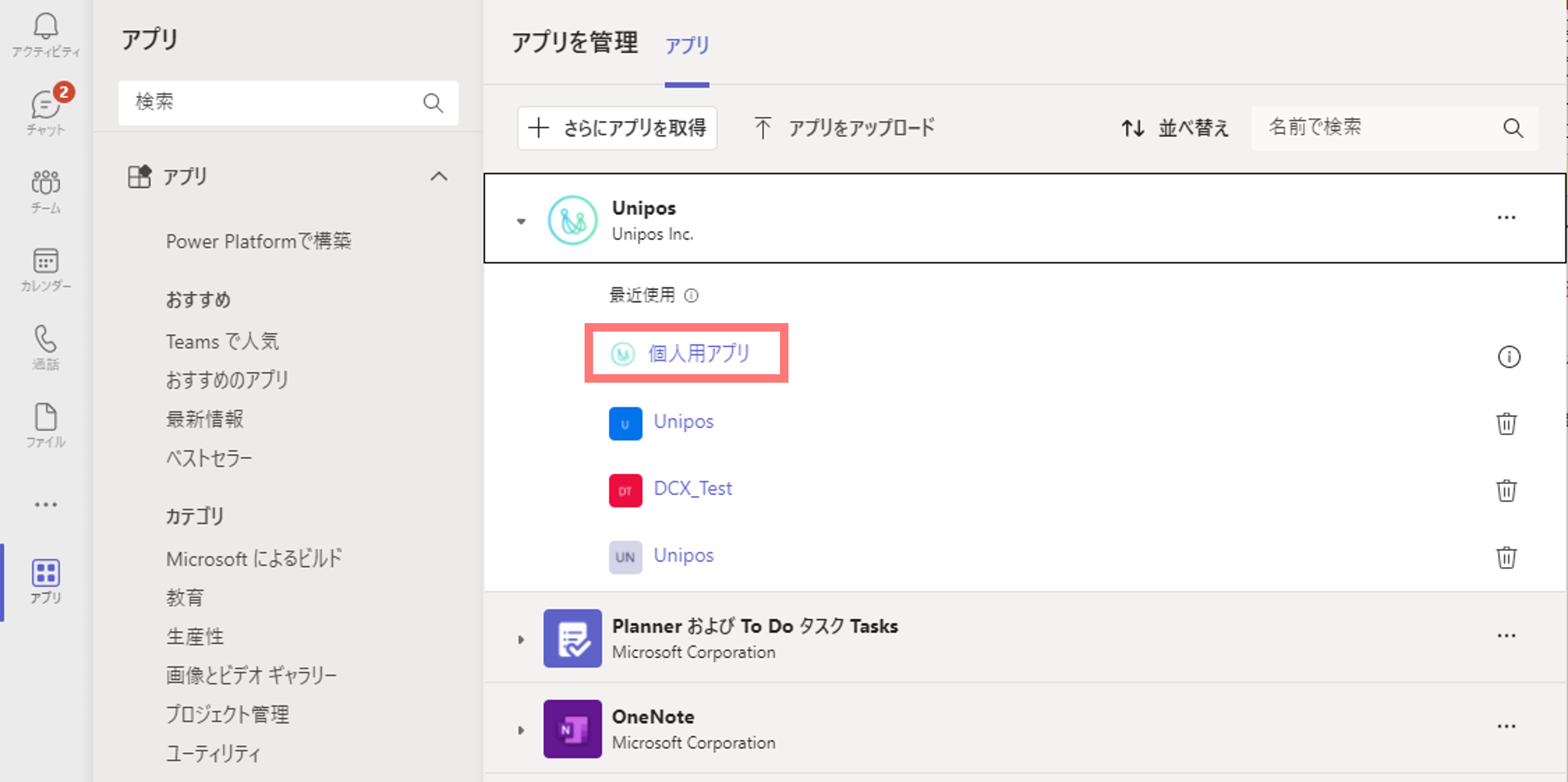Viewport: 1568px width, 782px height.
Task: Collapse the アプリ section chevron in sidebar
Action: click(438, 176)
